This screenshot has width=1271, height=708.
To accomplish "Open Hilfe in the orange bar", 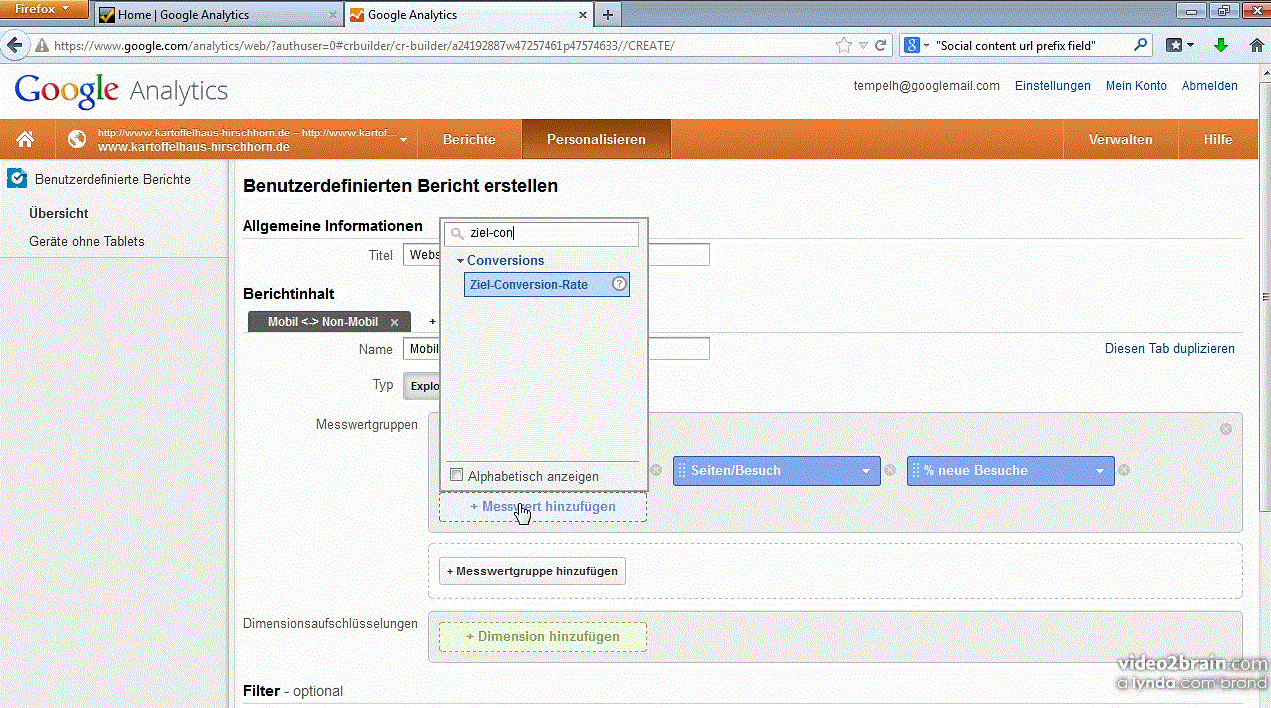I will [x=1218, y=140].
